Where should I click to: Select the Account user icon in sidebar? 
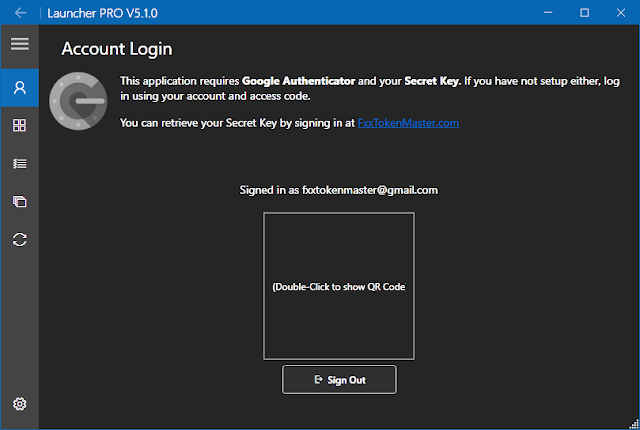tap(20, 88)
